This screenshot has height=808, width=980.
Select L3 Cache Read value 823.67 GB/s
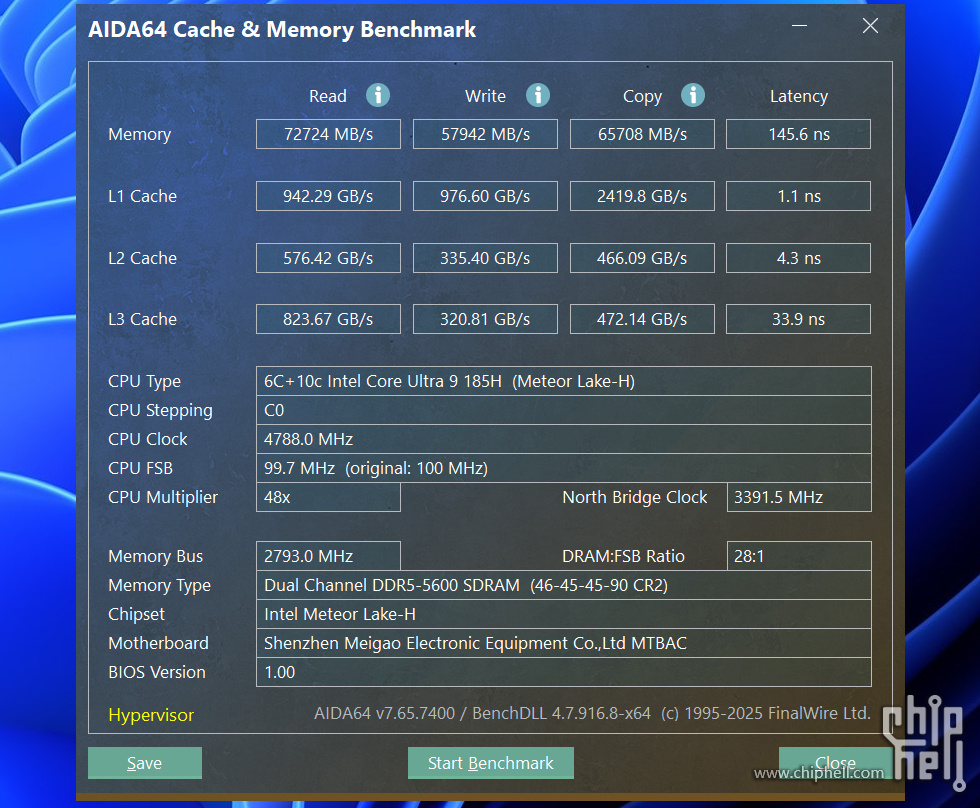pyautogui.click(x=328, y=319)
